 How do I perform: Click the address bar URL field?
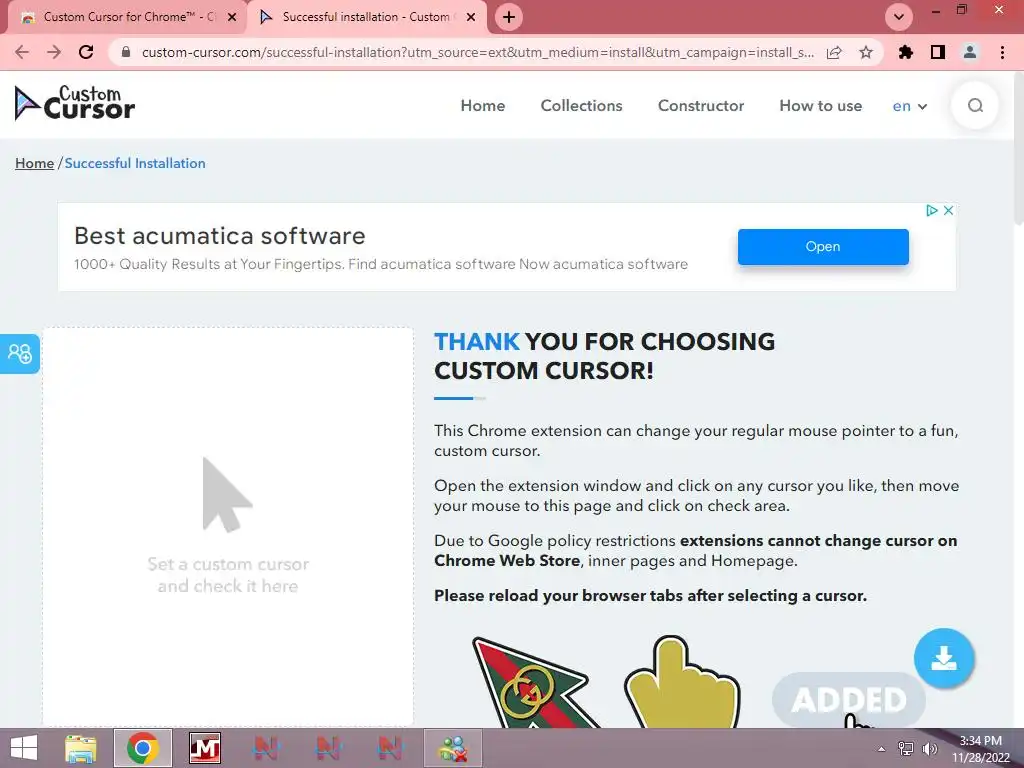(x=477, y=52)
